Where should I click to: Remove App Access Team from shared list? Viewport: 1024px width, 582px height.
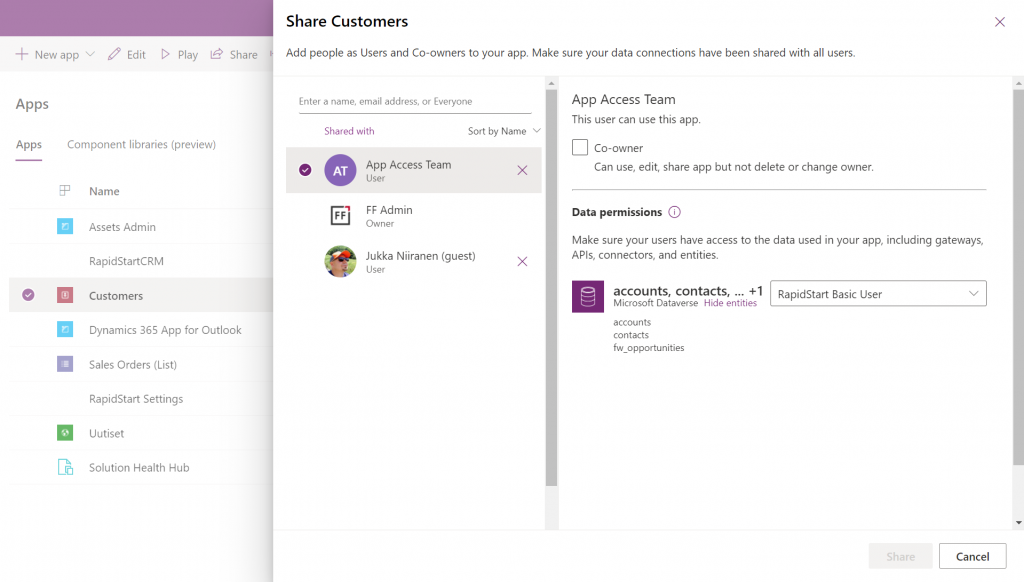(522, 170)
